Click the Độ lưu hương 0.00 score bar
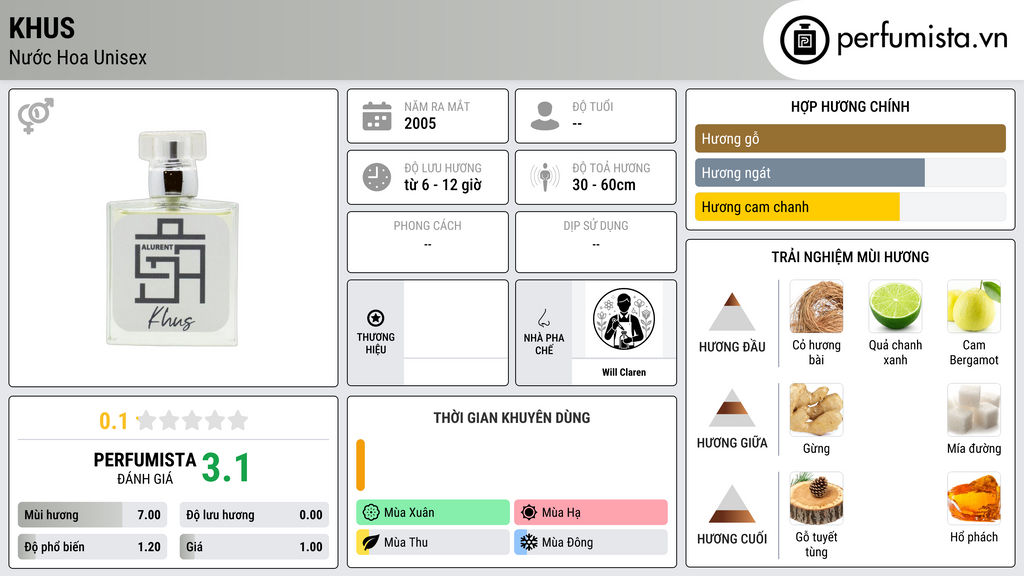This screenshot has height=576, width=1024. [254, 515]
